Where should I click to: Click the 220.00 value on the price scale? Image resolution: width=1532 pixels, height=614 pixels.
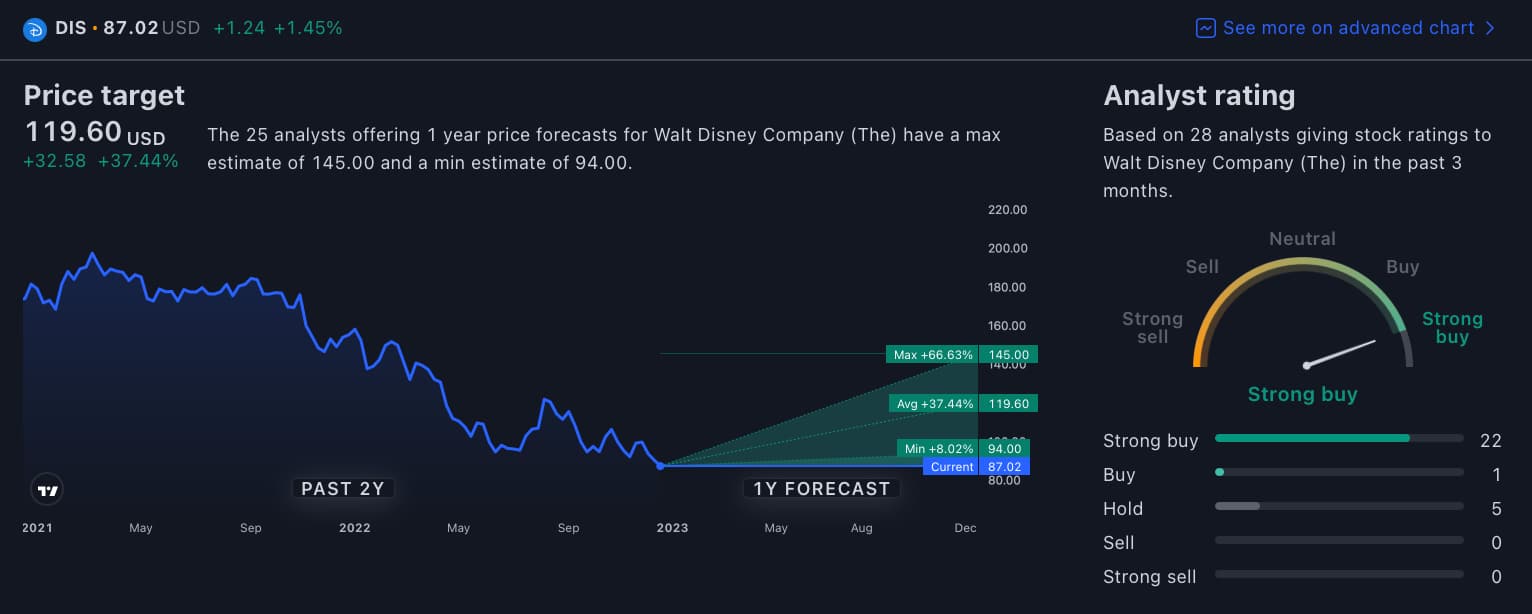[x=1007, y=210]
